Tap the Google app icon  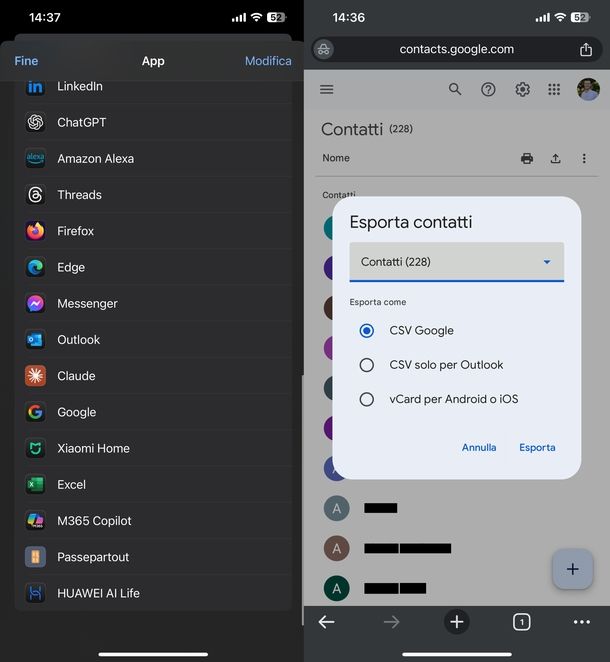click(35, 412)
